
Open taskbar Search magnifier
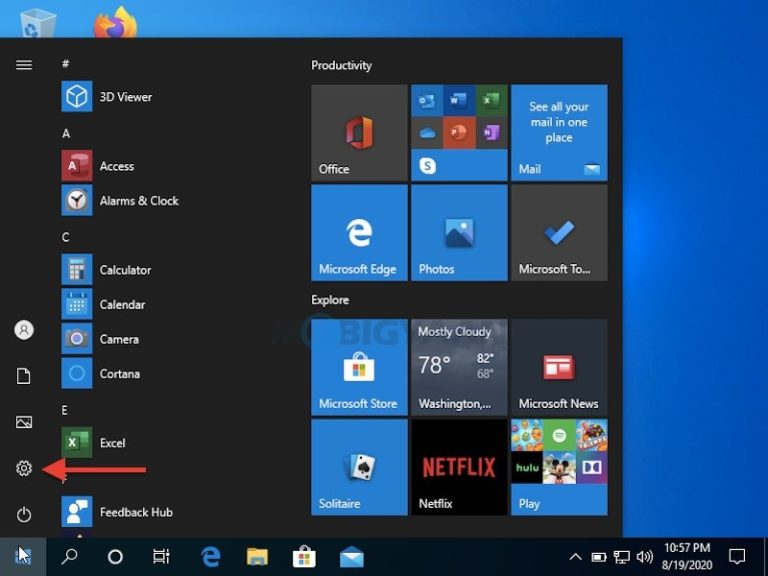[x=69, y=556]
